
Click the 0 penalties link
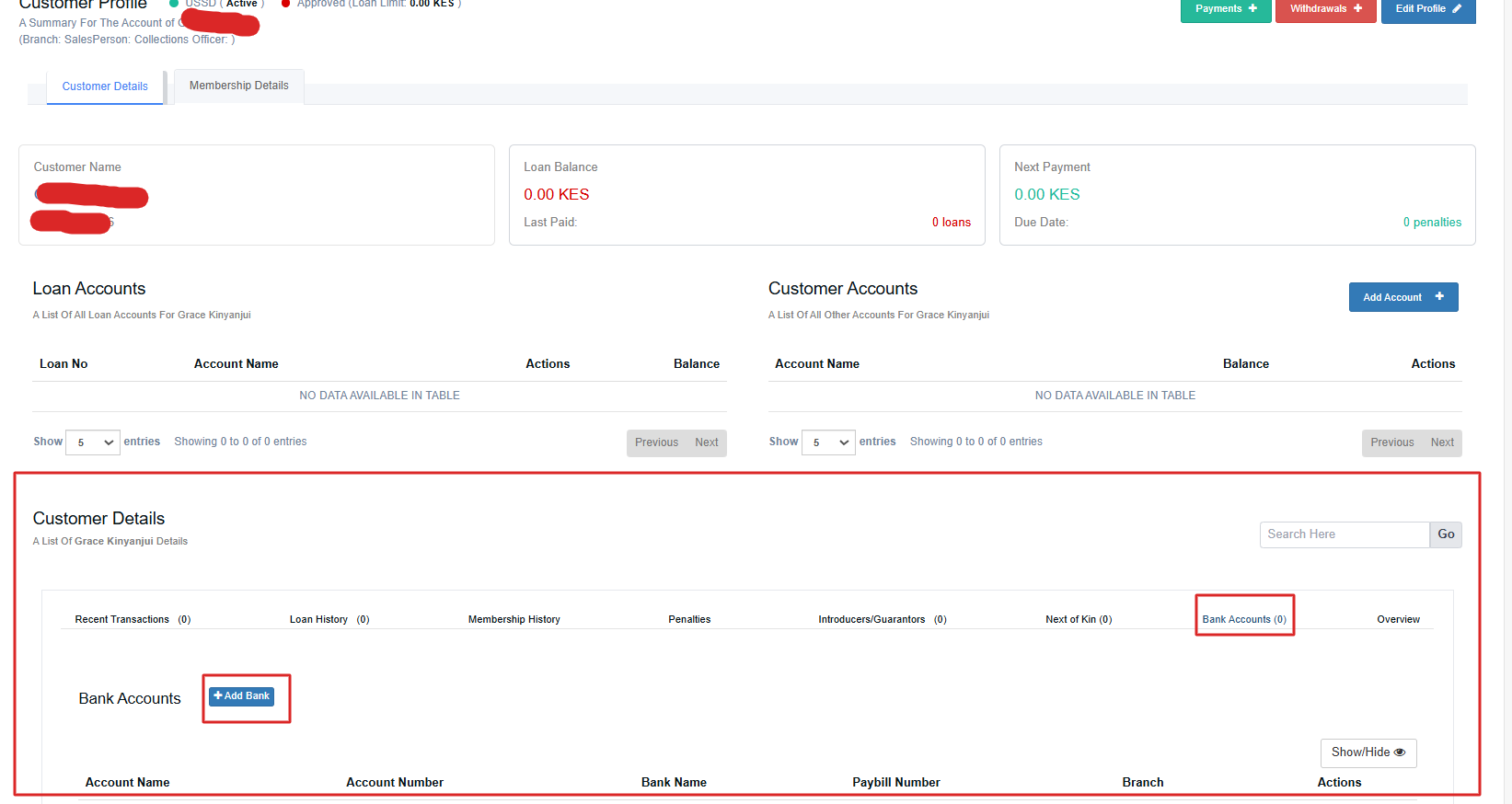[1432, 223]
